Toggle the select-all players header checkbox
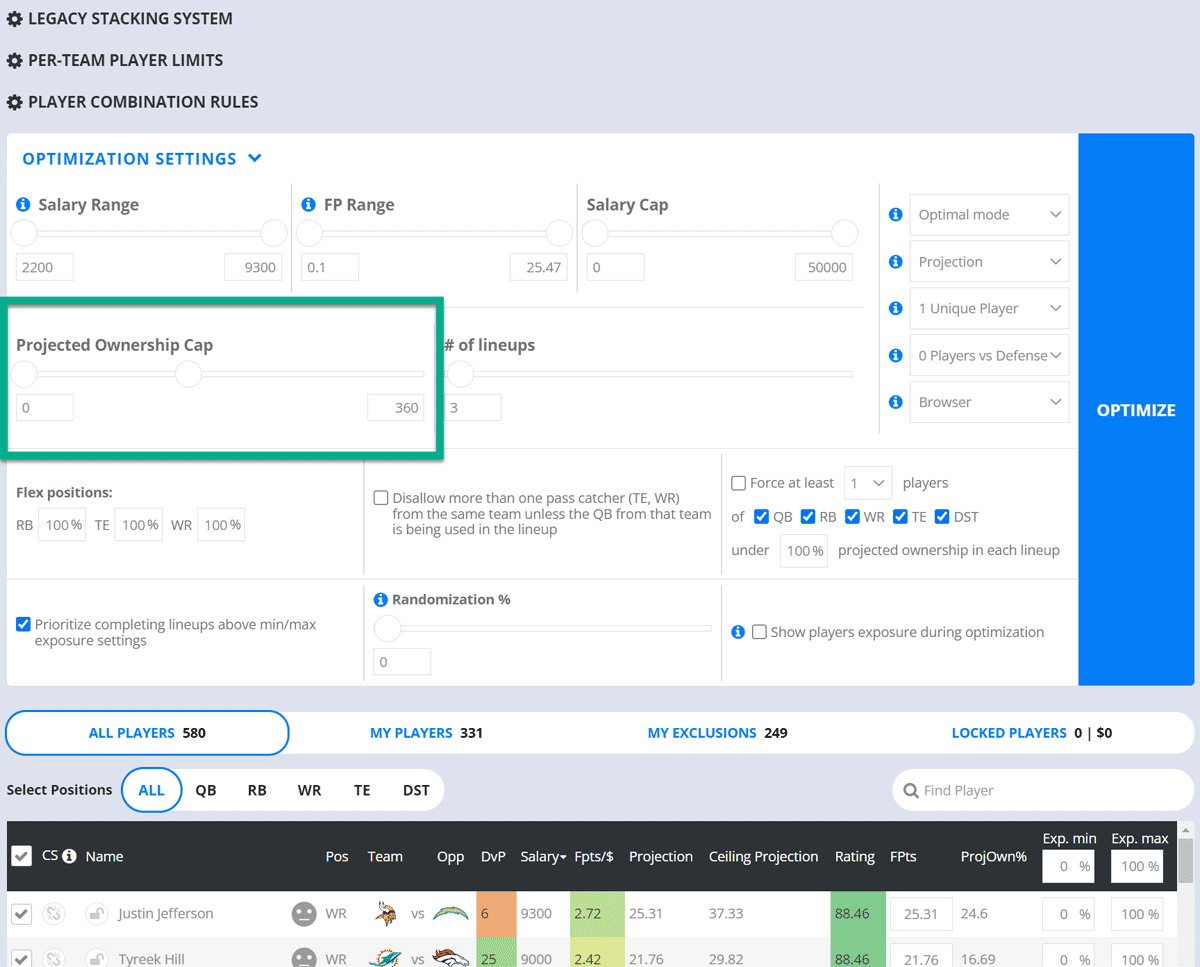This screenshot has width=1200, height=967. (x=21, y=857)
